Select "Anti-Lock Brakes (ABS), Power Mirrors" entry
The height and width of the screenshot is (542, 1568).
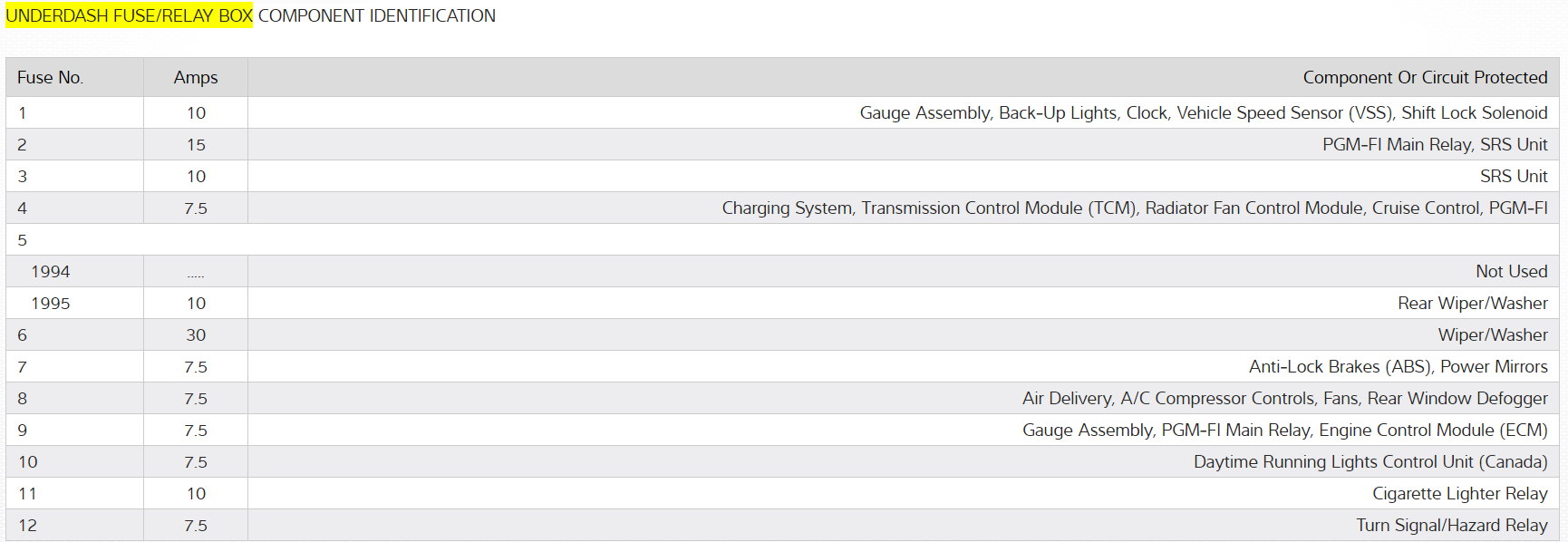[x=1398, y=367]
